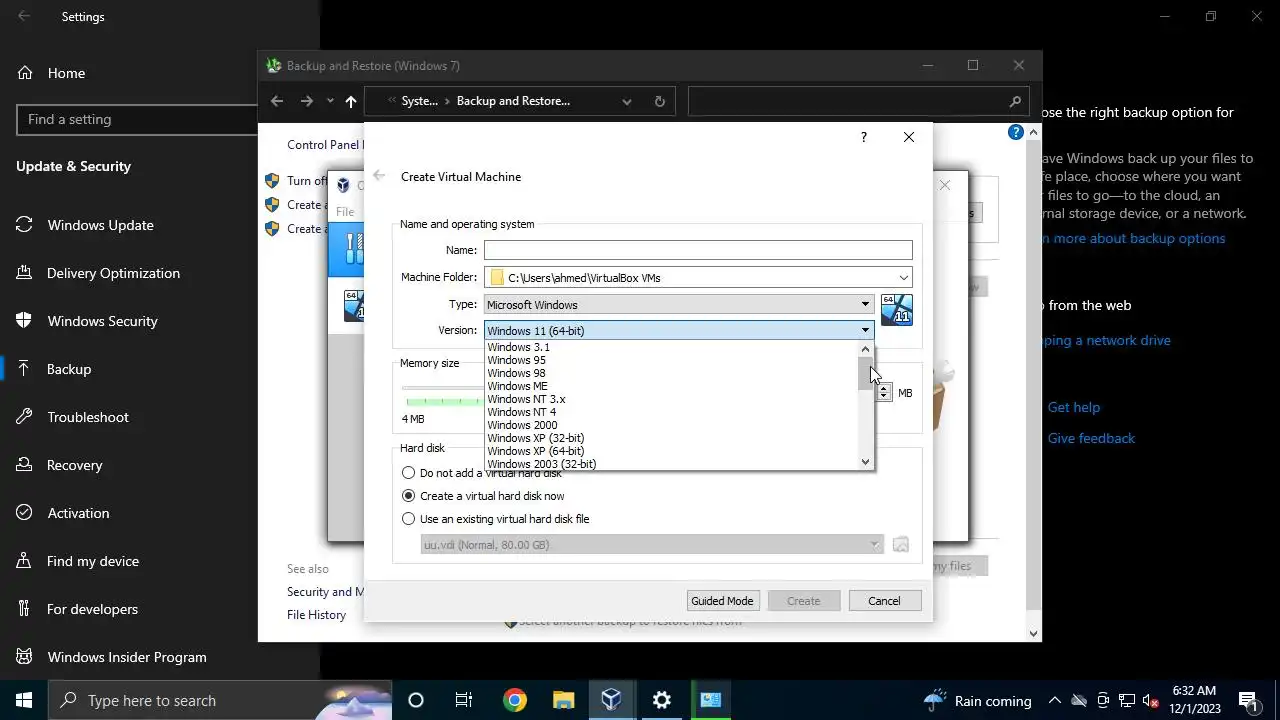Open Recovery settings page
This screenshot has height=720, width=1280.
pyautogui.click(x=74, y=465)
